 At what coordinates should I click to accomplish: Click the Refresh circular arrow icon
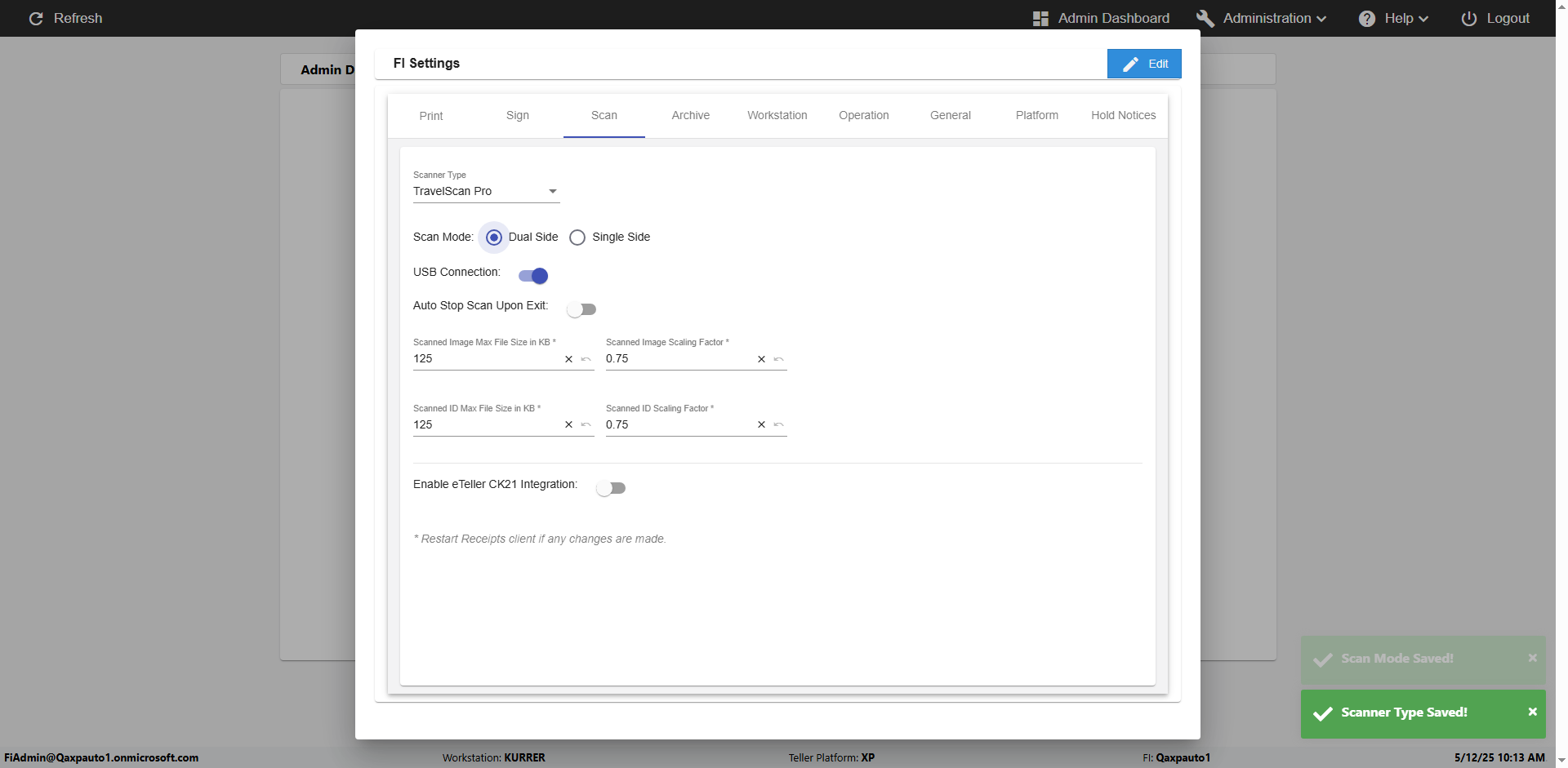click(36, 19)
